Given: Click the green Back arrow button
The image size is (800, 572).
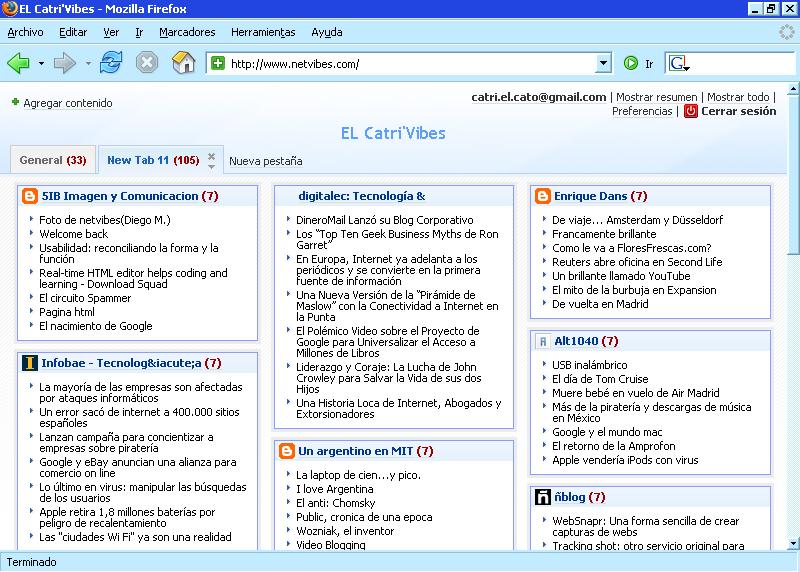Looking at the screenshot, I should coord(18,63).
